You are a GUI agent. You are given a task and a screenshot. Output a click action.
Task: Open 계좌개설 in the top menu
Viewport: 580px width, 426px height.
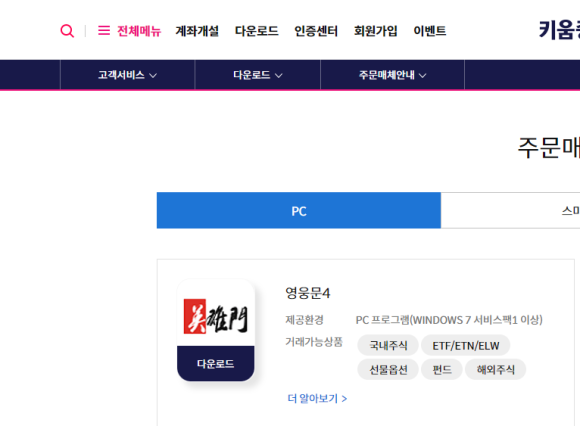[197, 31]
